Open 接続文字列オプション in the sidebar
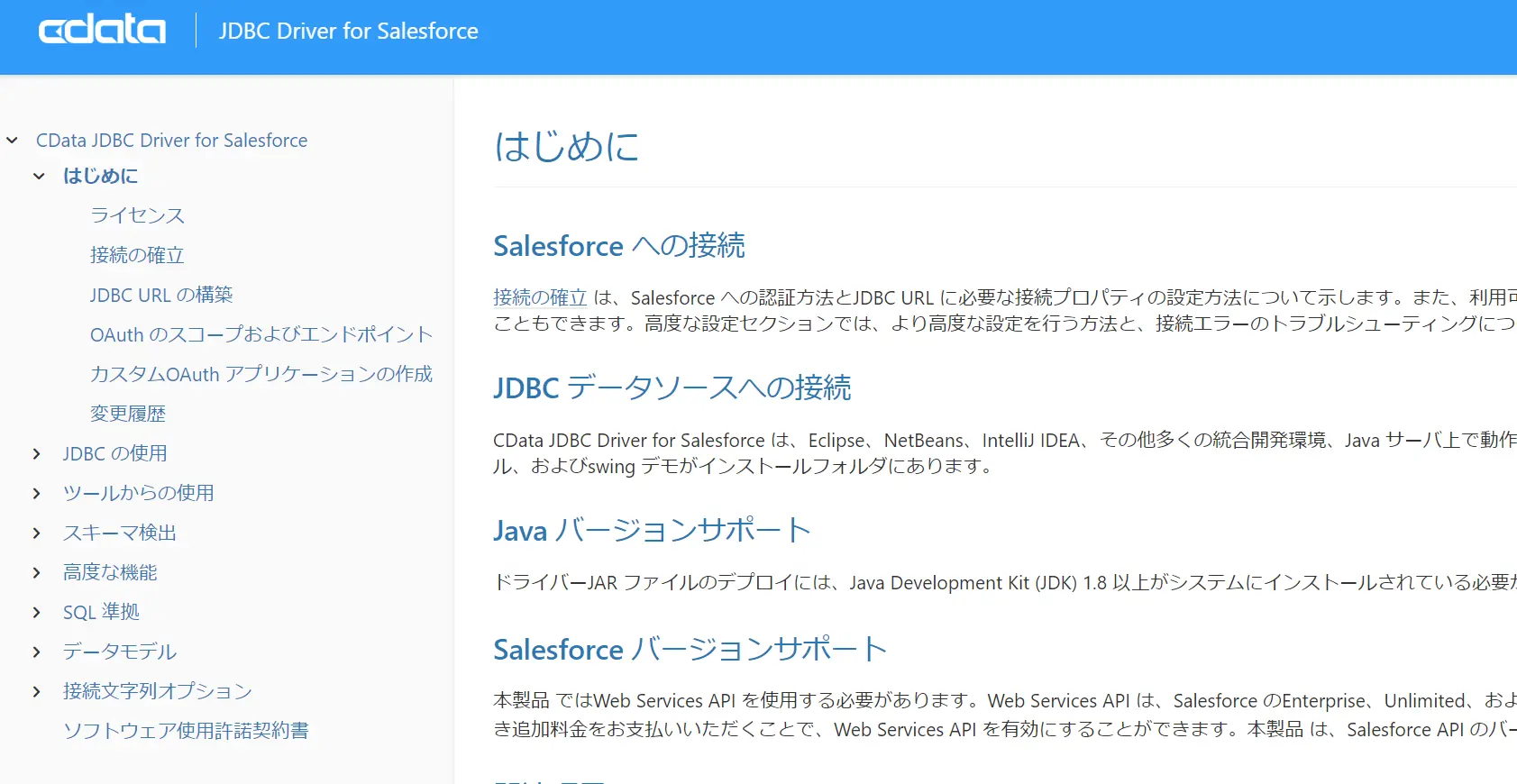The width and height of the screenshot is (1517, 784). coord(158,691)
